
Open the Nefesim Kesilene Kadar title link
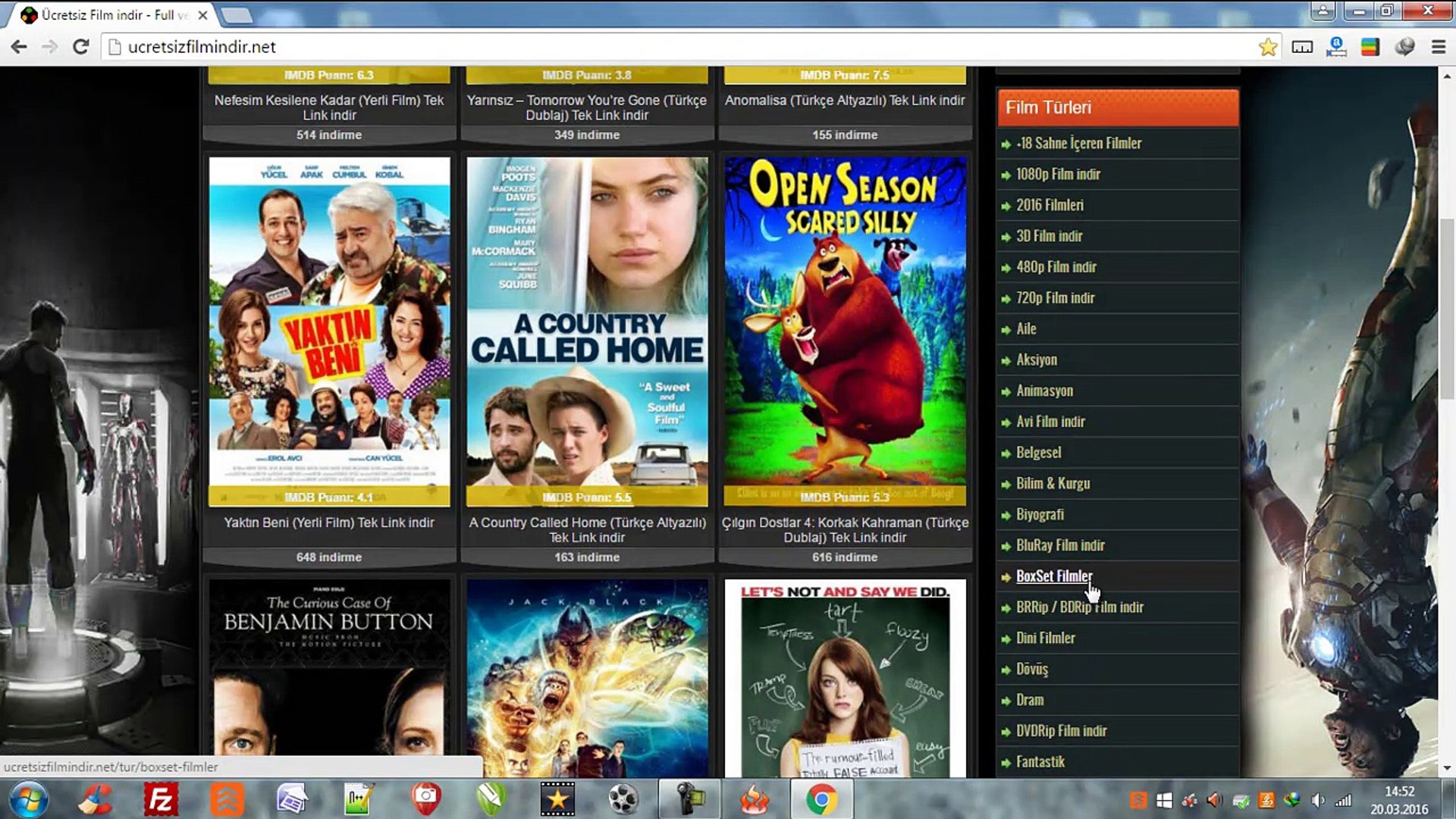(x=329, y=108)
